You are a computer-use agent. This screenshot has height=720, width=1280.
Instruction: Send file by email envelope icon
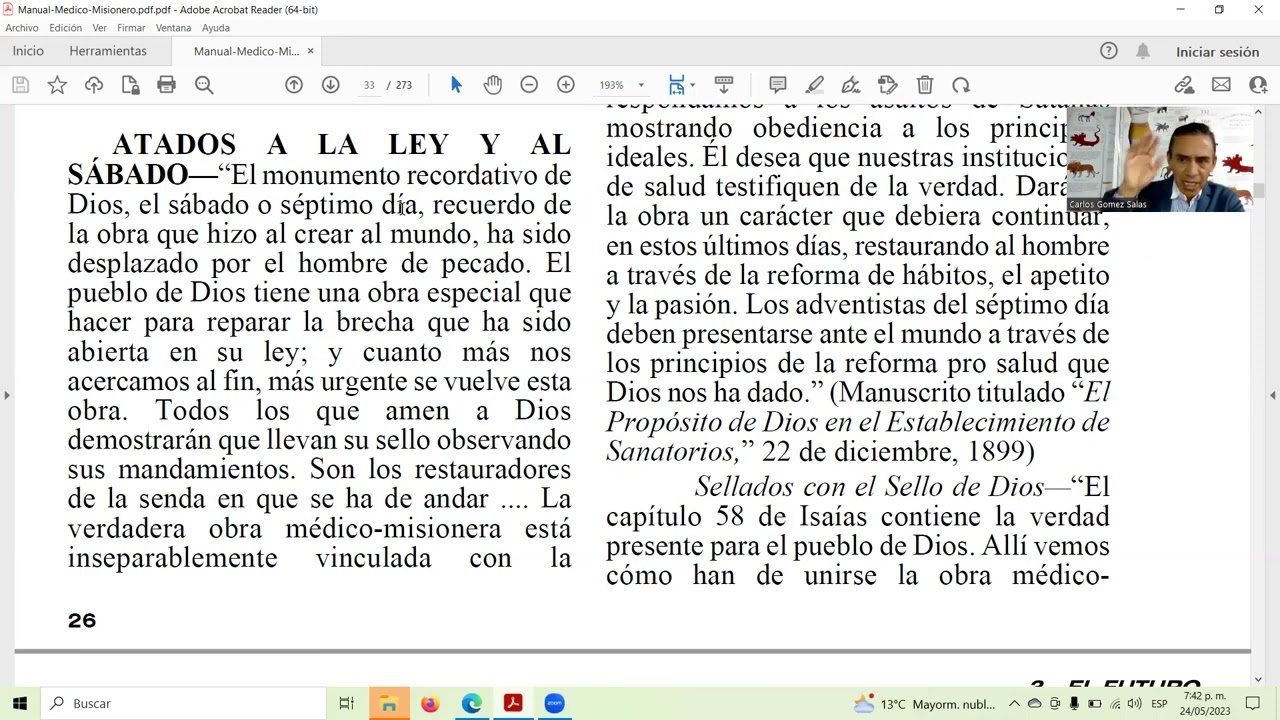[1221, 85]
